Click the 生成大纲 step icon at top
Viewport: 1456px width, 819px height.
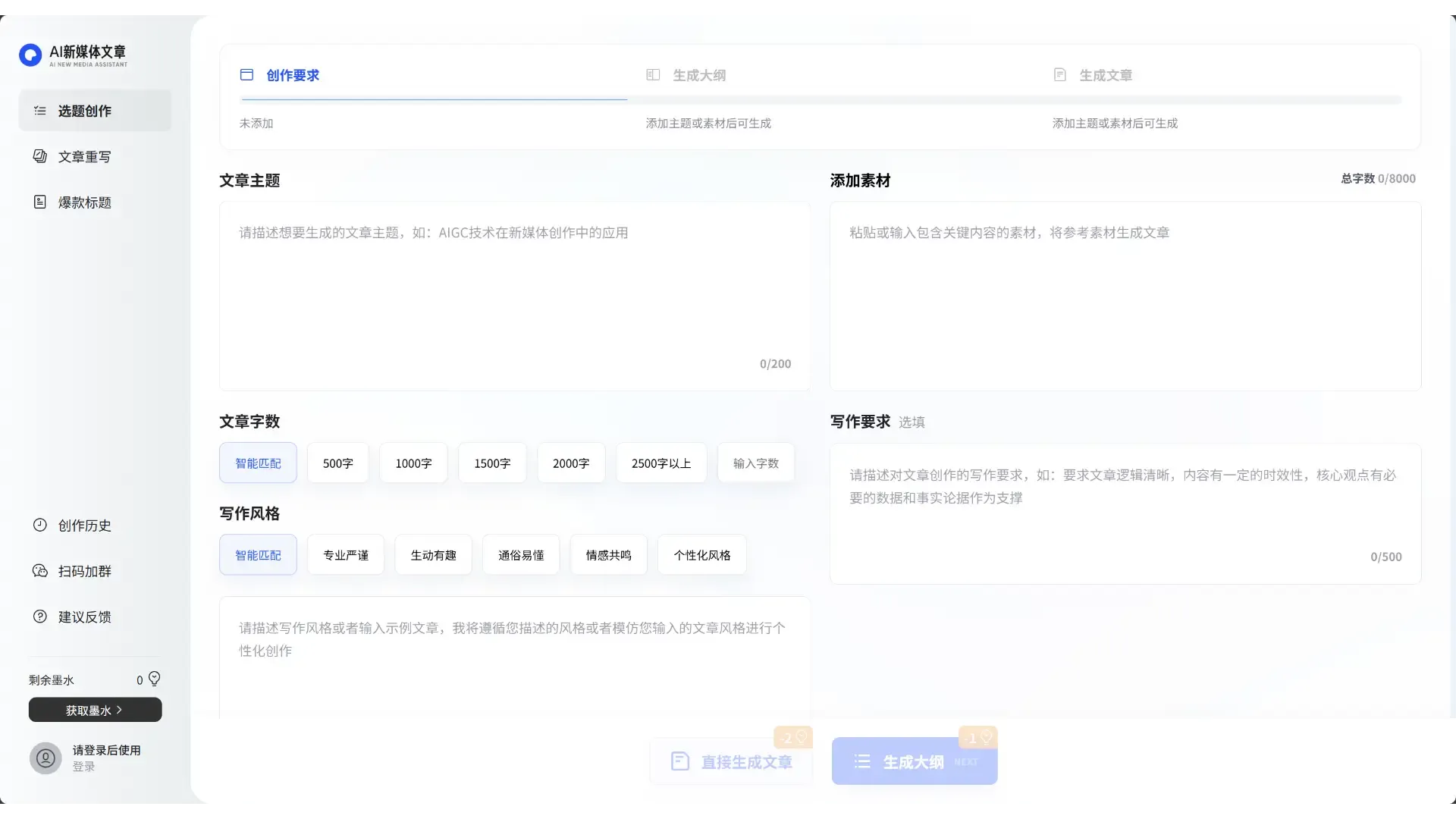pos(653,74)
